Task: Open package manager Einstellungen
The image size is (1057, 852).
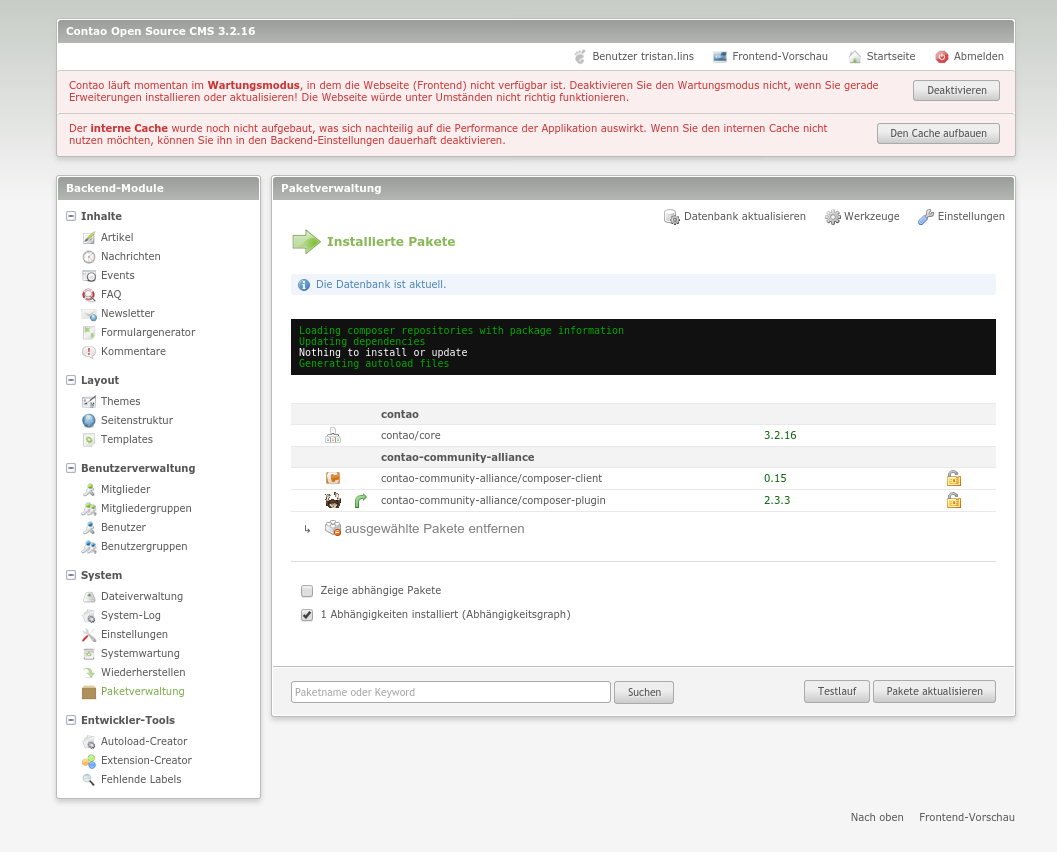Action: click(x=961, y=216)
